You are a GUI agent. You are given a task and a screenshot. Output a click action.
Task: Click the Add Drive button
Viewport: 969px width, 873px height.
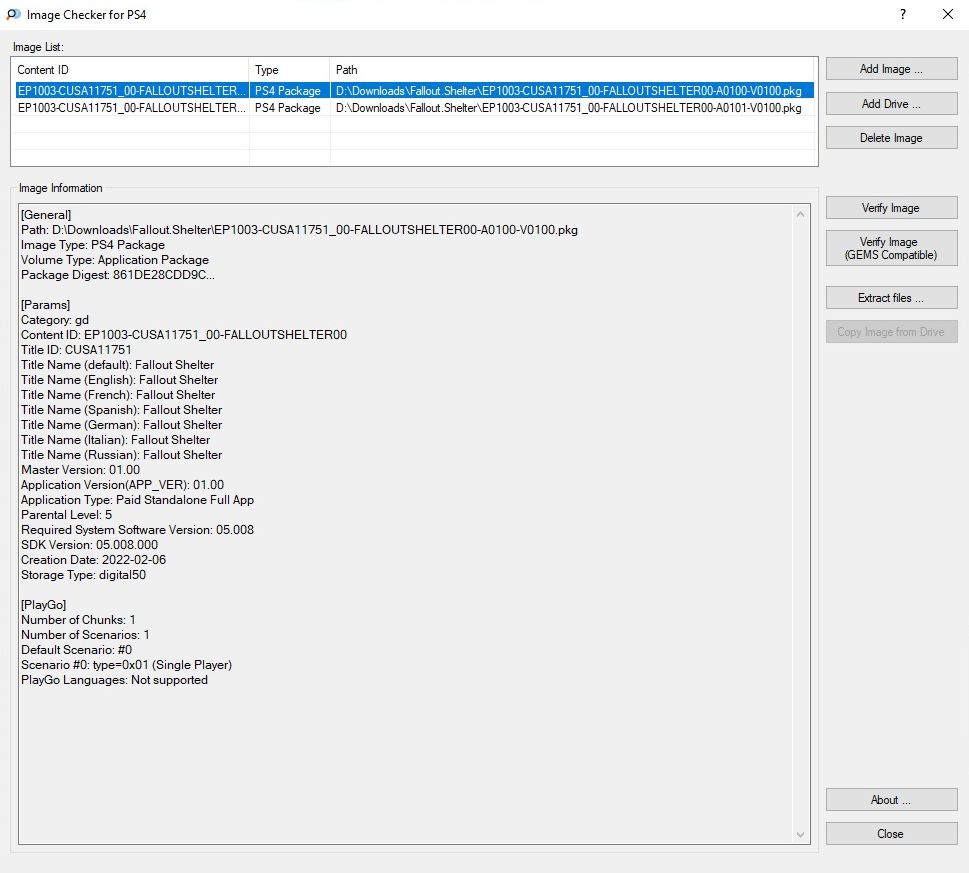click(x=891, y=103)
